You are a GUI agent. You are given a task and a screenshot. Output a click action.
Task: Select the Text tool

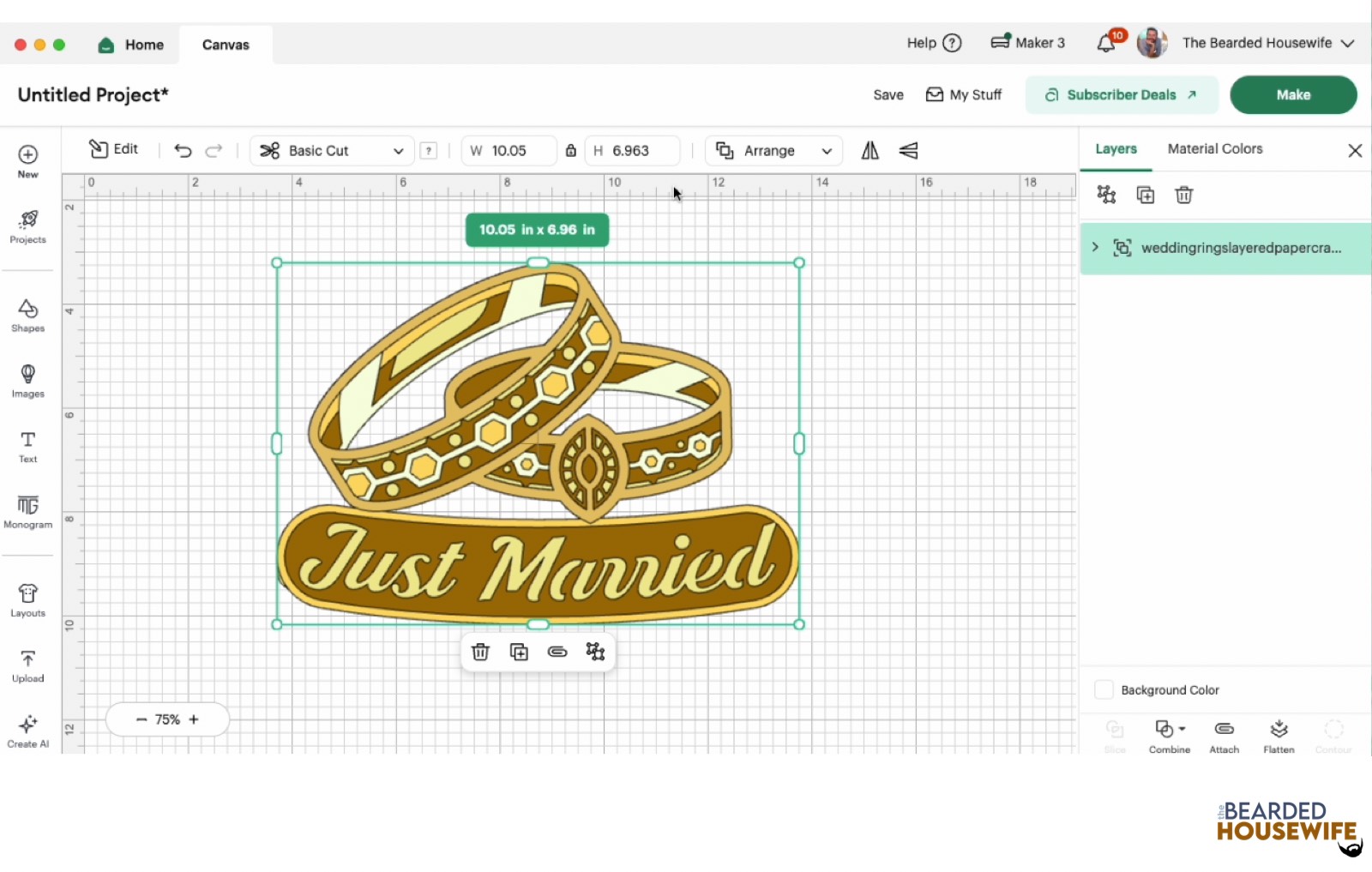(x=27, y=446)
